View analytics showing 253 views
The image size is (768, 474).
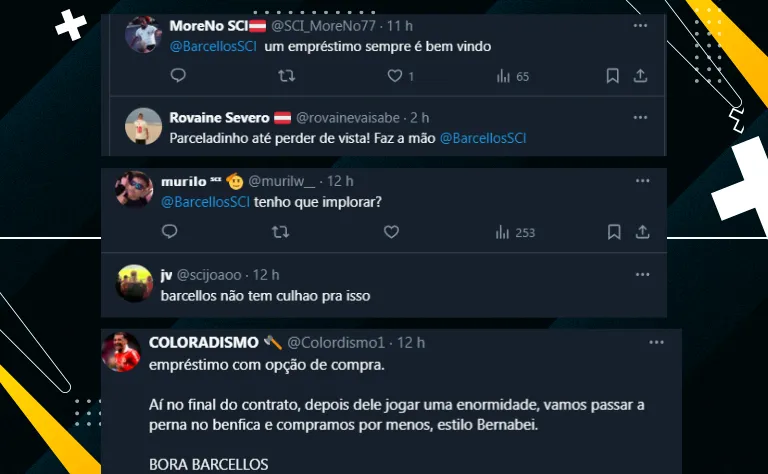click(515, 232)
